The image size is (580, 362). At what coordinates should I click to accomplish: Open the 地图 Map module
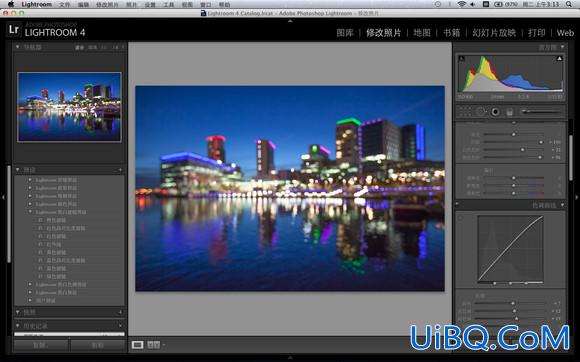[422, 33]
